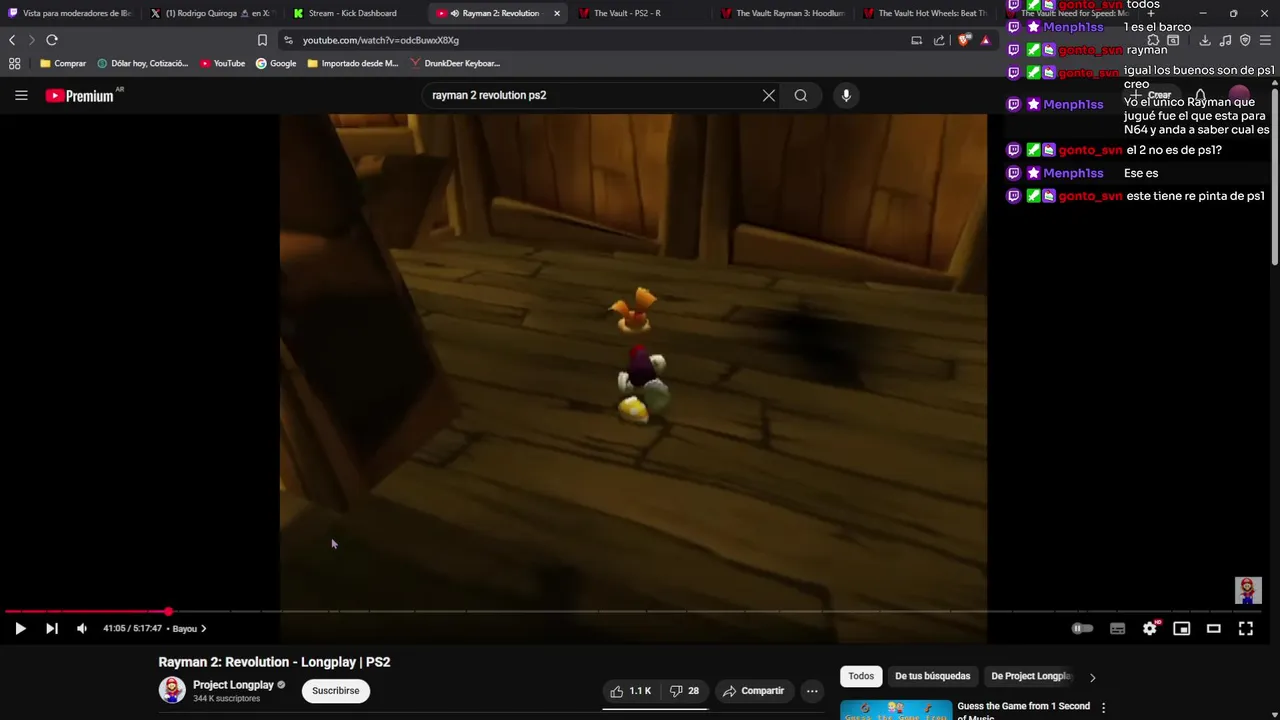This screenshot has width=1280, height=720.
Task: Toggle theater mode
Action: tap(1214, 628)
